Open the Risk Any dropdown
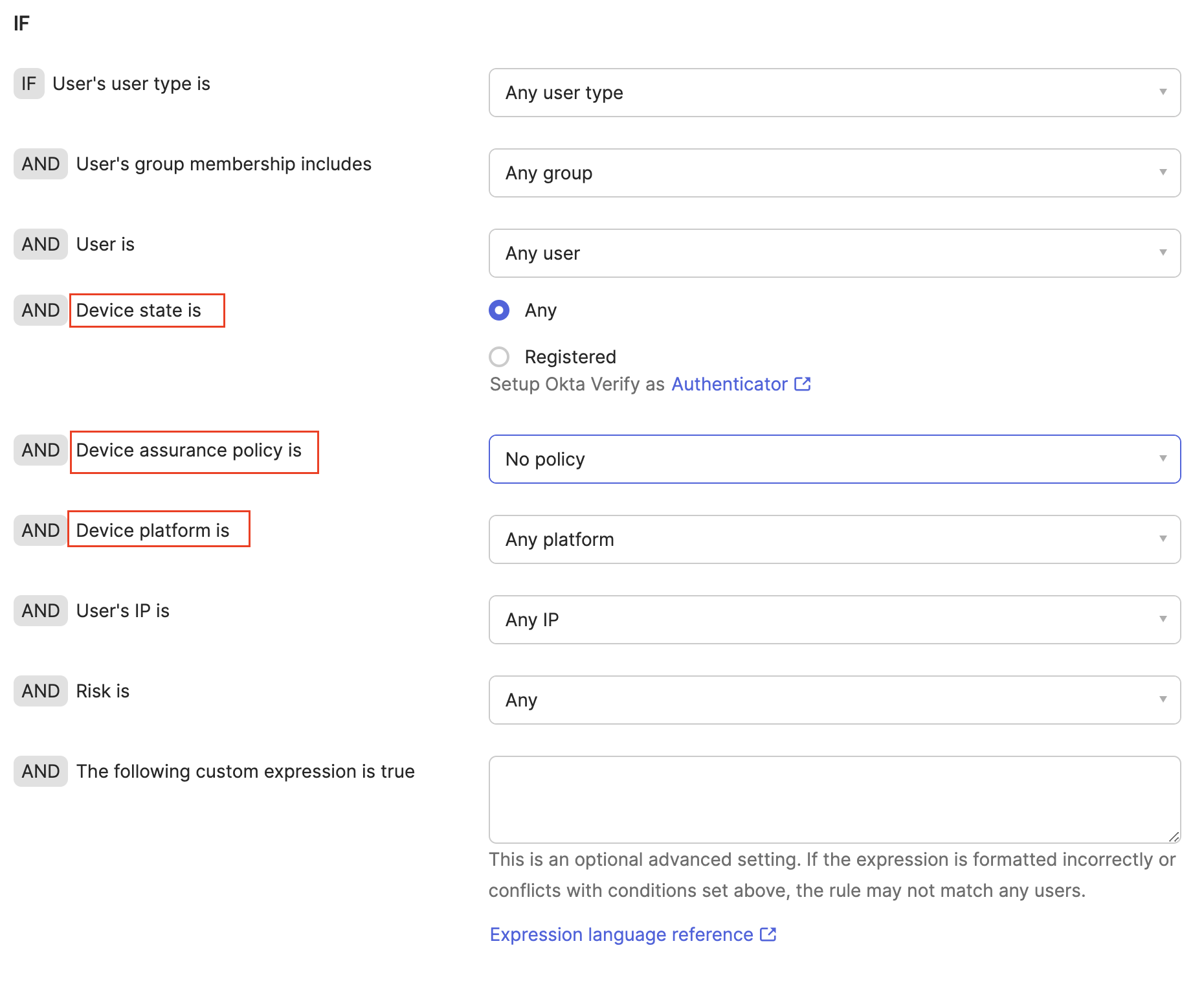The width and height of the screenshot is (1204, 983). click(x=835, y=700)
